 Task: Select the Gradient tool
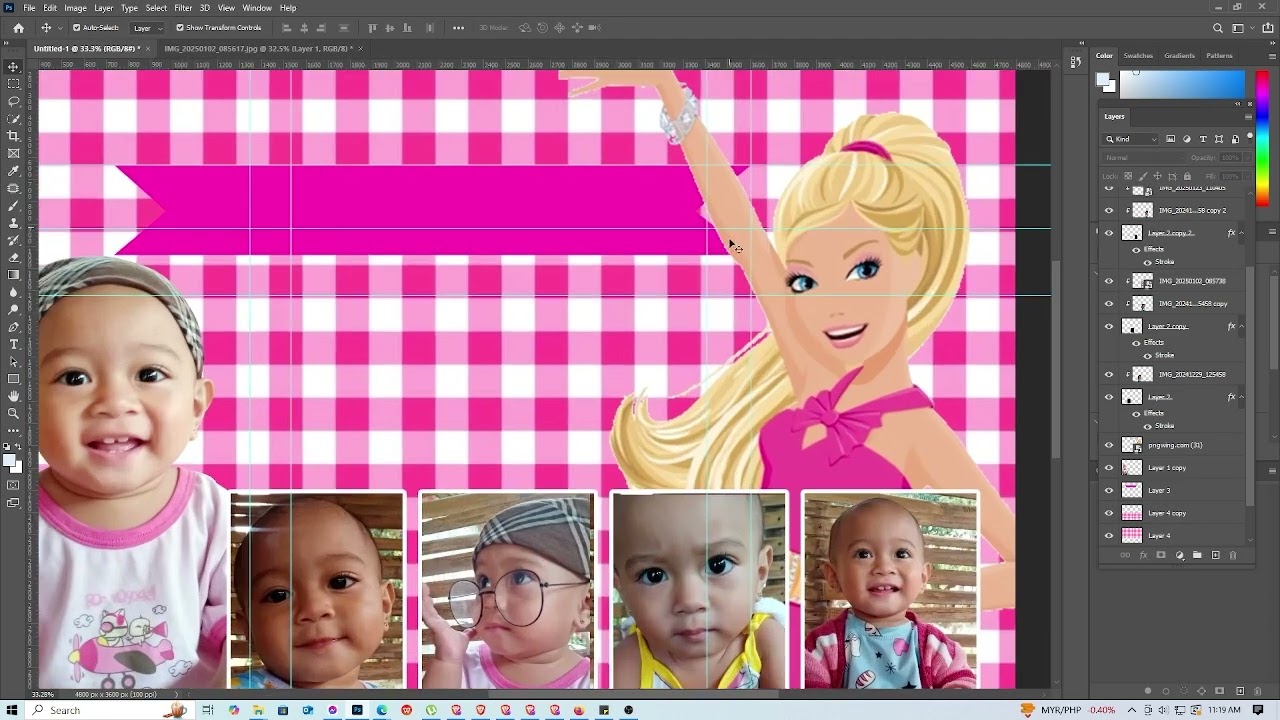click(x=13, y=275)
